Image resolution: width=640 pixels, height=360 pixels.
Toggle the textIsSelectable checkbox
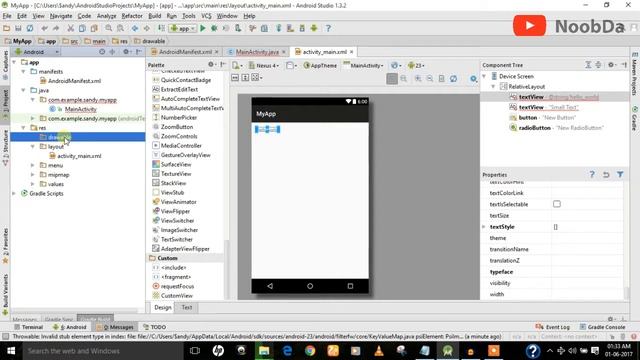point(557,204)
